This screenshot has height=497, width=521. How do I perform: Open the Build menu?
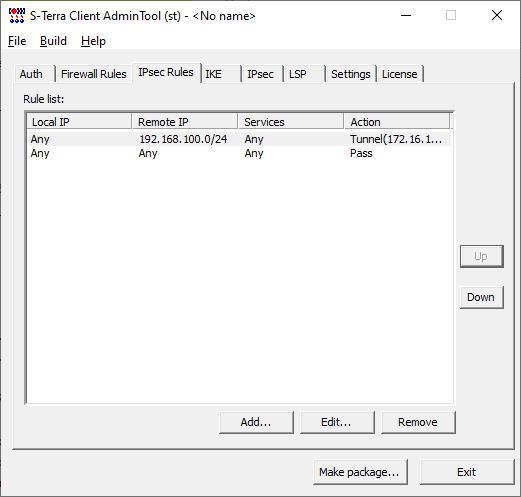click(x=53, y=41)
